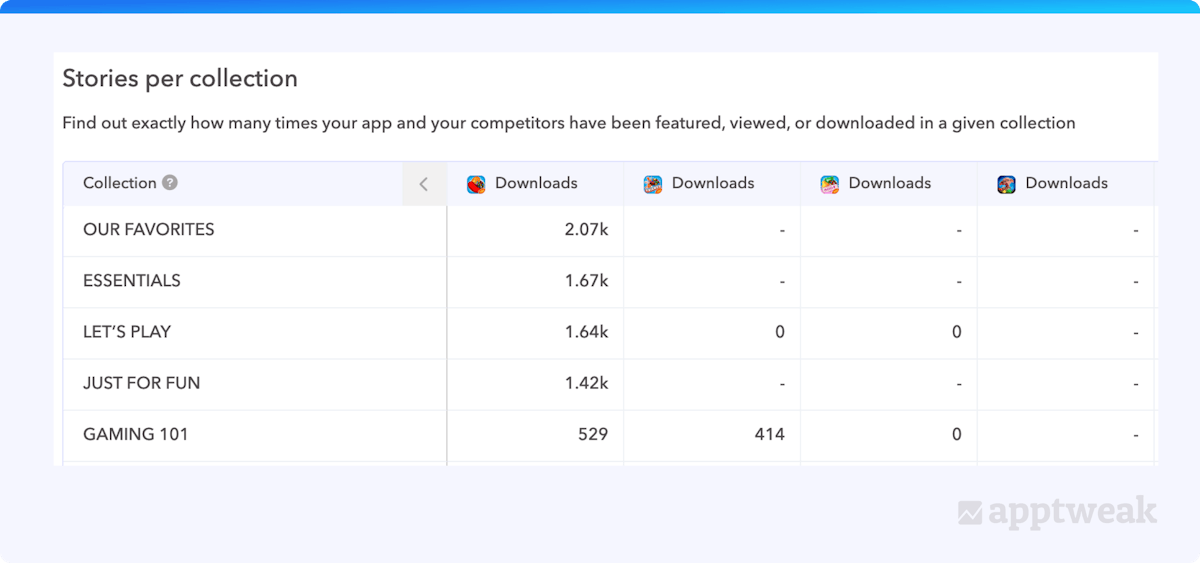This screenshot has width=1200, height=563.
Task: Collapse columns with the left chevron
Action: tap(424, 184)
